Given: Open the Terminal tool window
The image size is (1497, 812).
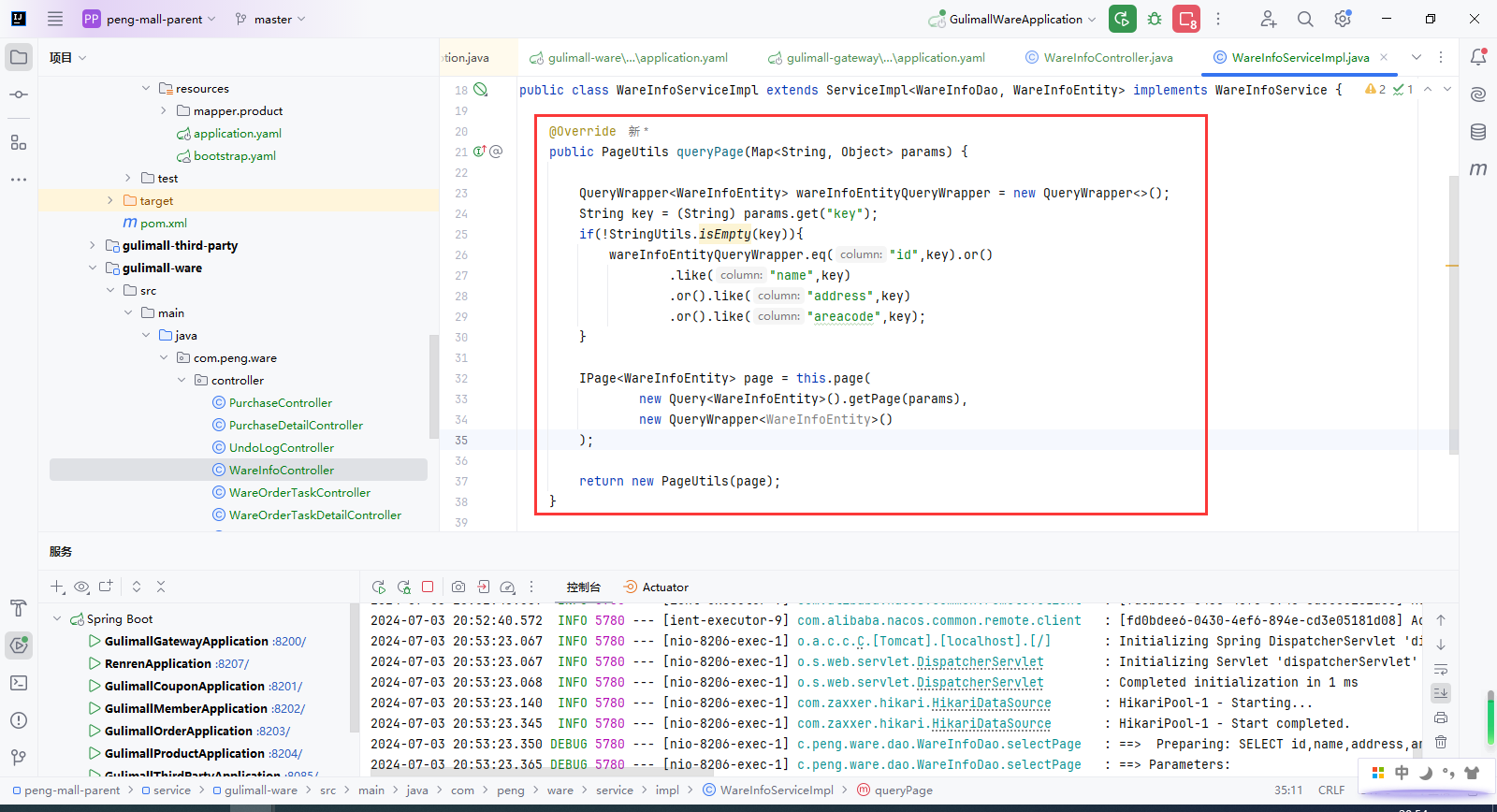Looking at the screenshot, I should pyautogui.click(x=19, y=683).
